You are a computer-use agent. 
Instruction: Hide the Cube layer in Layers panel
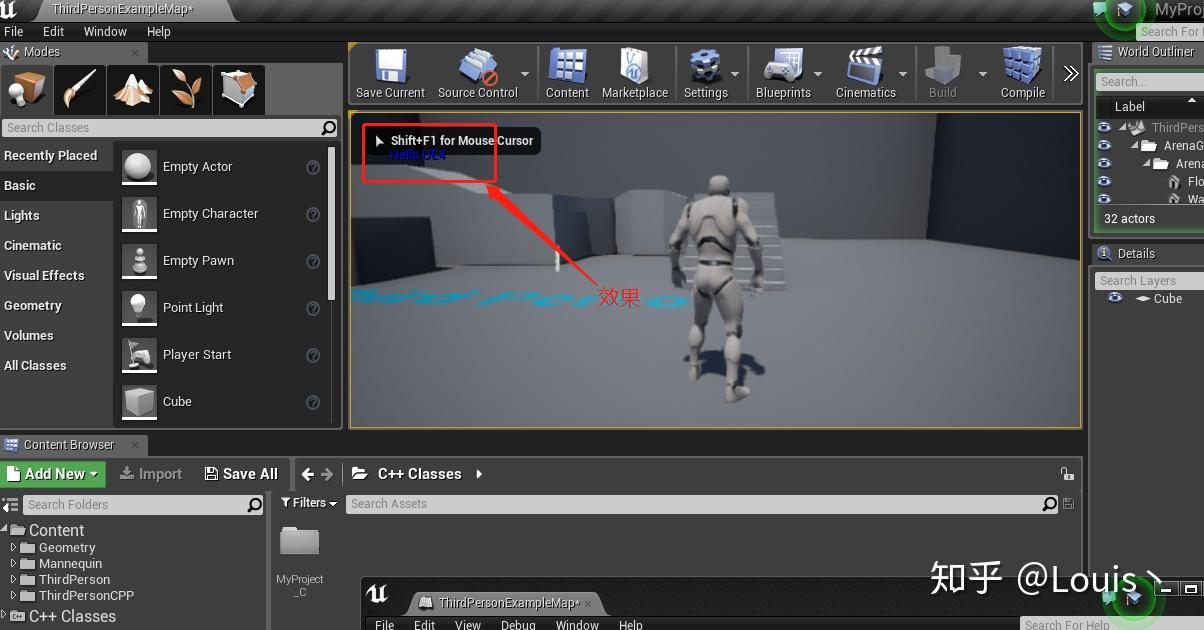click(1115, 298)
